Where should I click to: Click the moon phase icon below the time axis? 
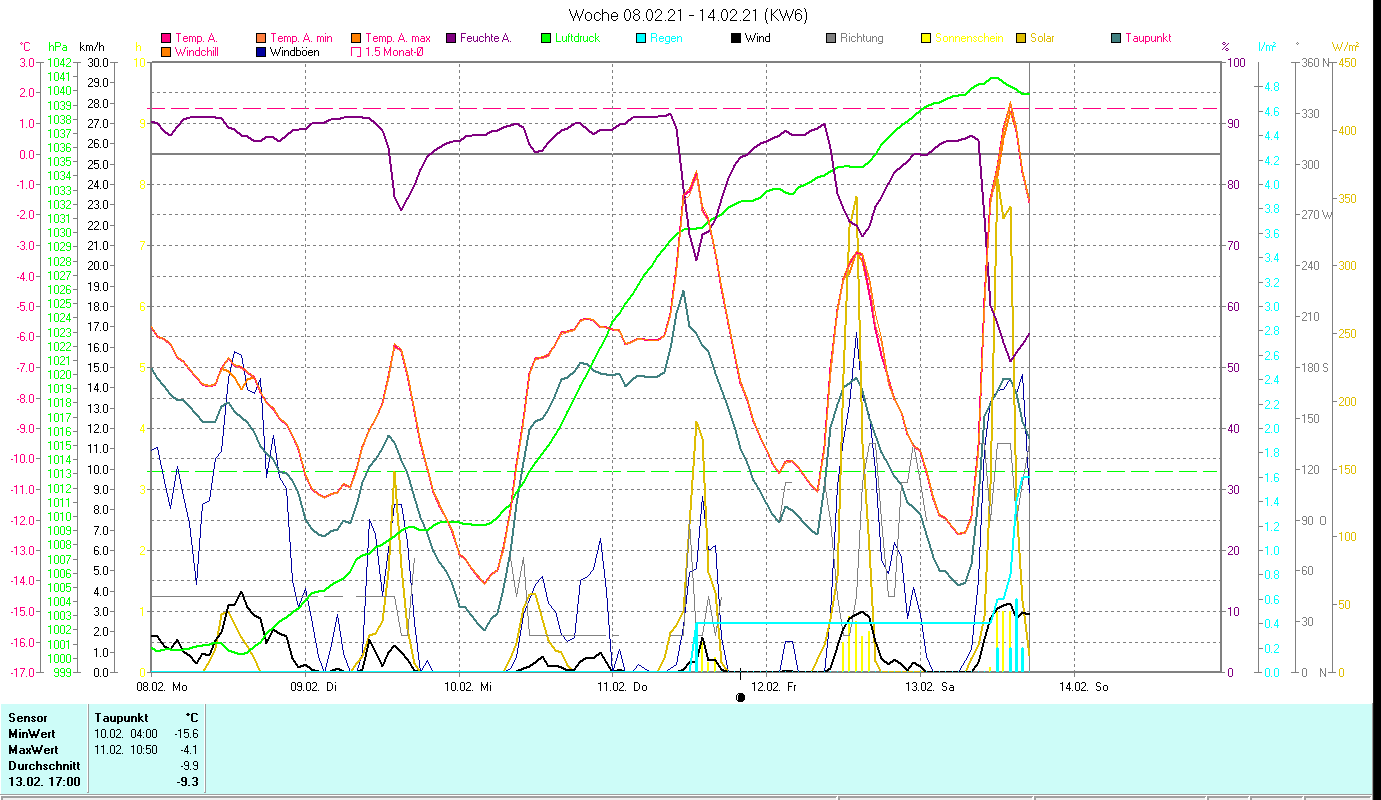pos(740,697)
